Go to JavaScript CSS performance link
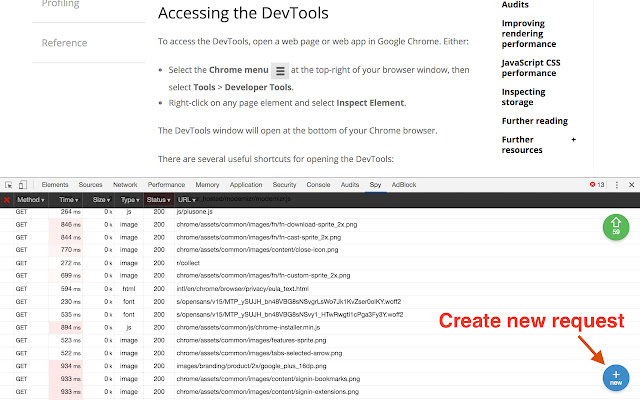Viewport: 640px width, 400px height. pyautogui.click(x=531, y=68)
